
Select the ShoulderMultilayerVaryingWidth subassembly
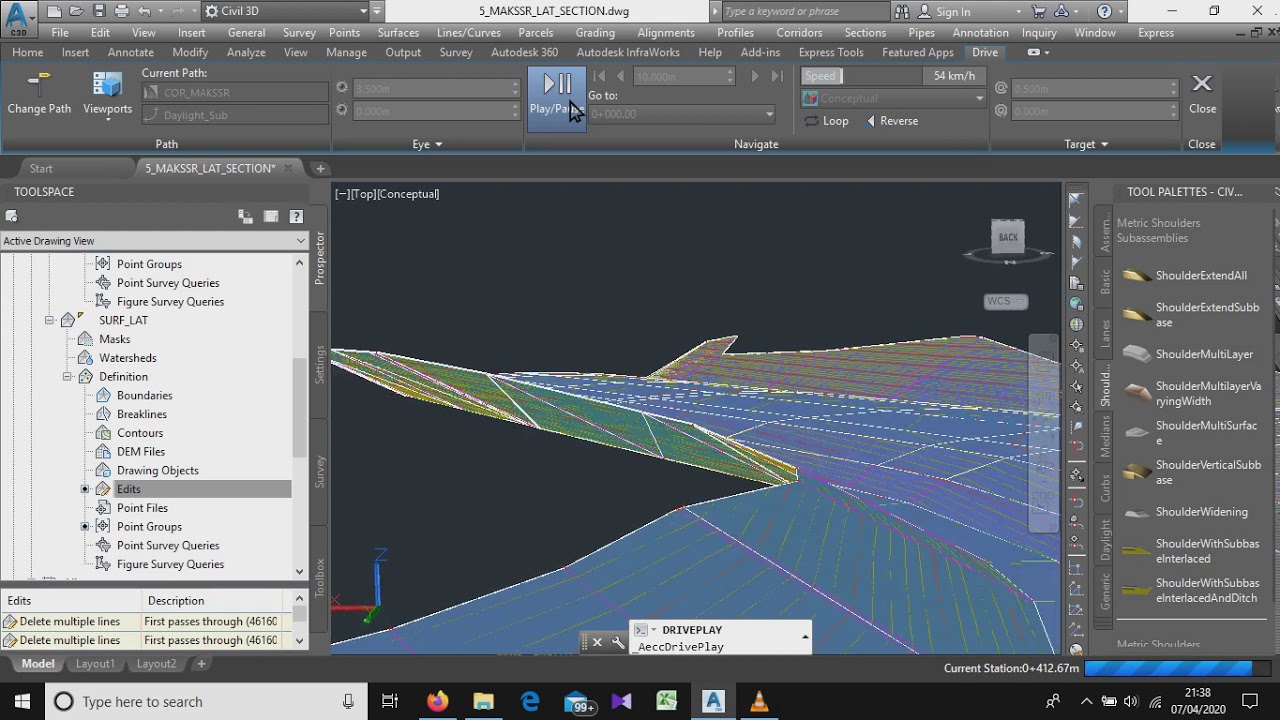(1192, 393)
